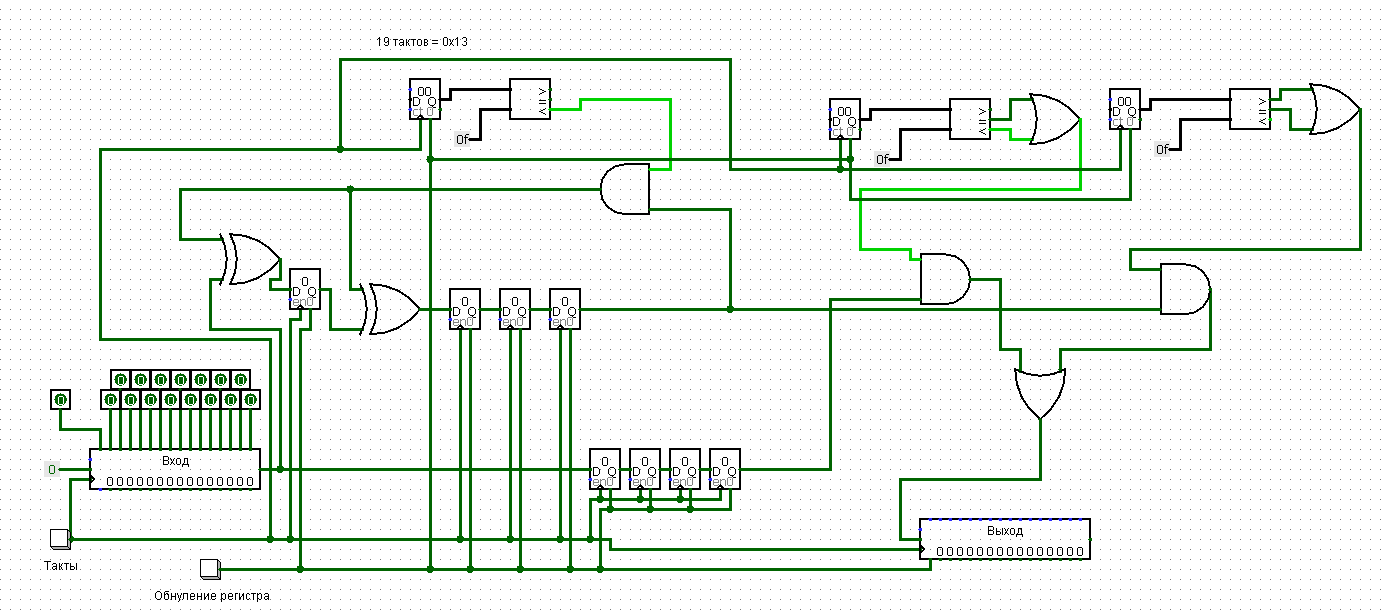Select the Выход shift register

coord(1005,539)
